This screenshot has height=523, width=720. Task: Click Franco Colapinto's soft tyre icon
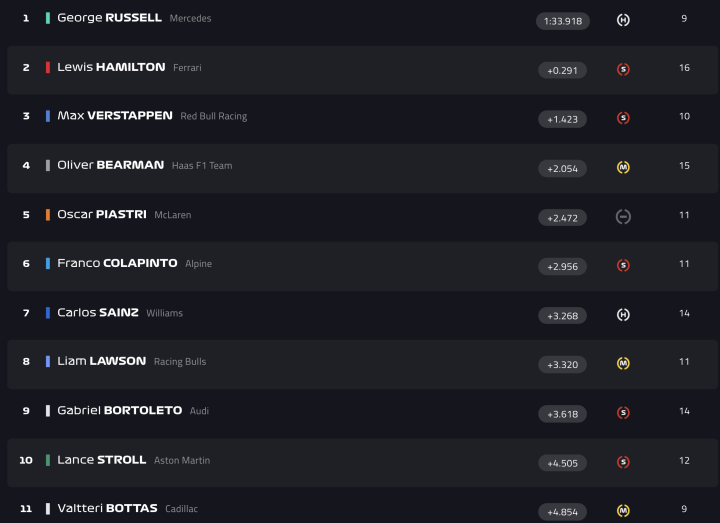[x=623, y=266]
